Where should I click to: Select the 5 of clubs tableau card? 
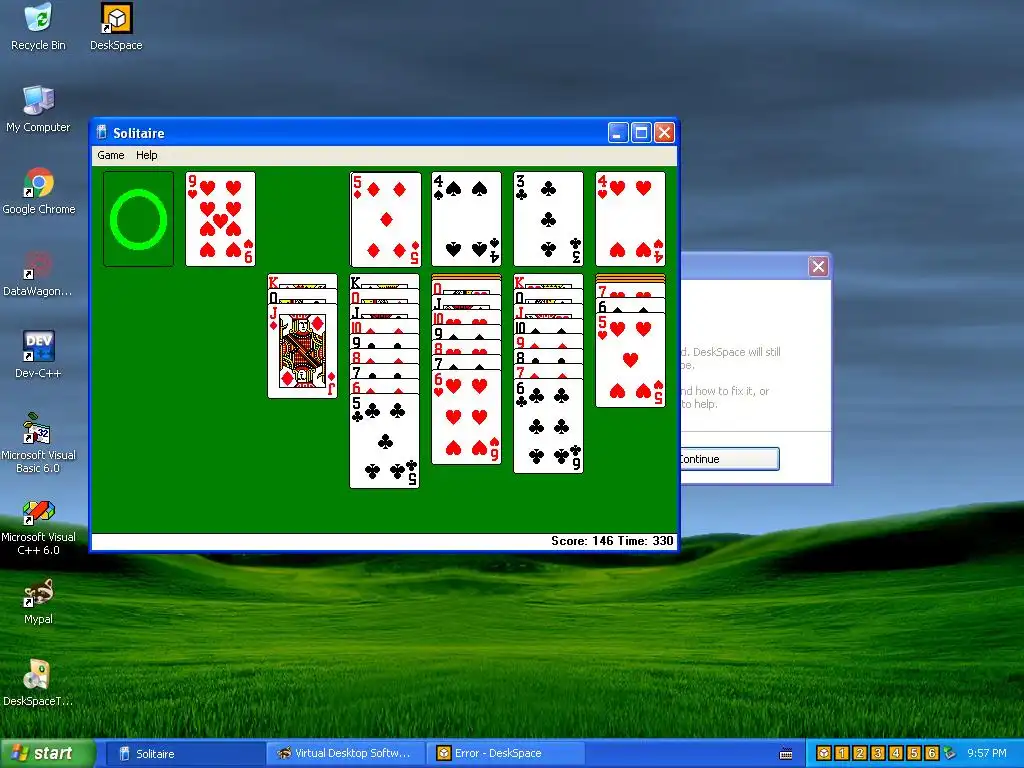tap(385, 441)
